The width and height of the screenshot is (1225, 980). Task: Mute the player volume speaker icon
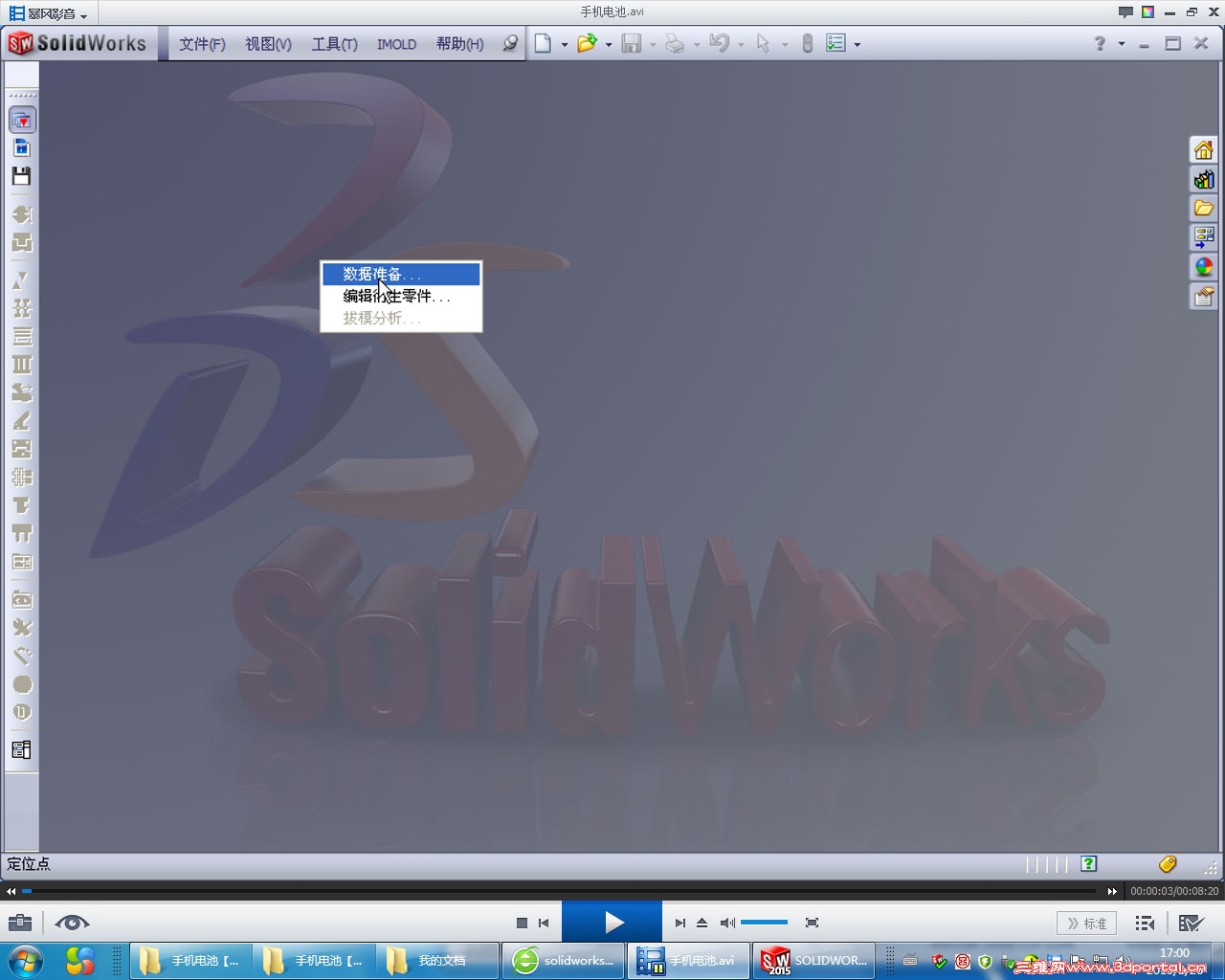click(727, 923)
